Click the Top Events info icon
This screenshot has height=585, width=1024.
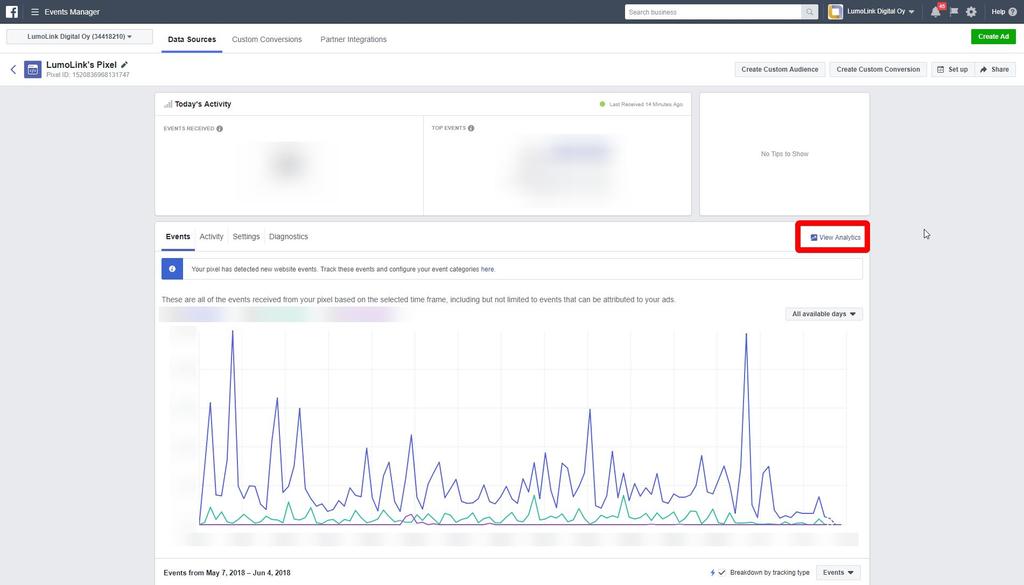click(x=471, y=128)
